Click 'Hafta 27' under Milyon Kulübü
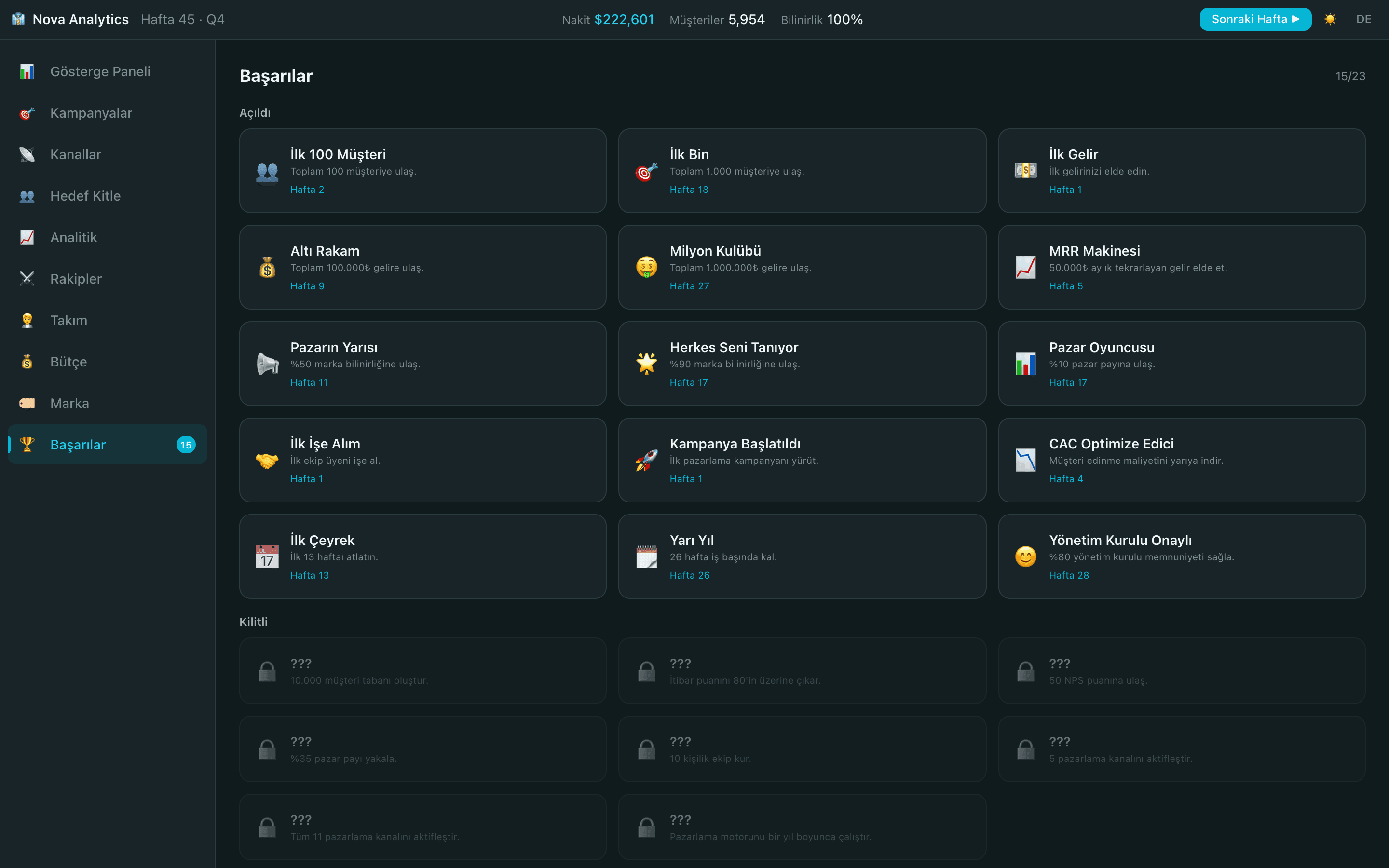The image size is (1389, 868). tap(689, 286)
